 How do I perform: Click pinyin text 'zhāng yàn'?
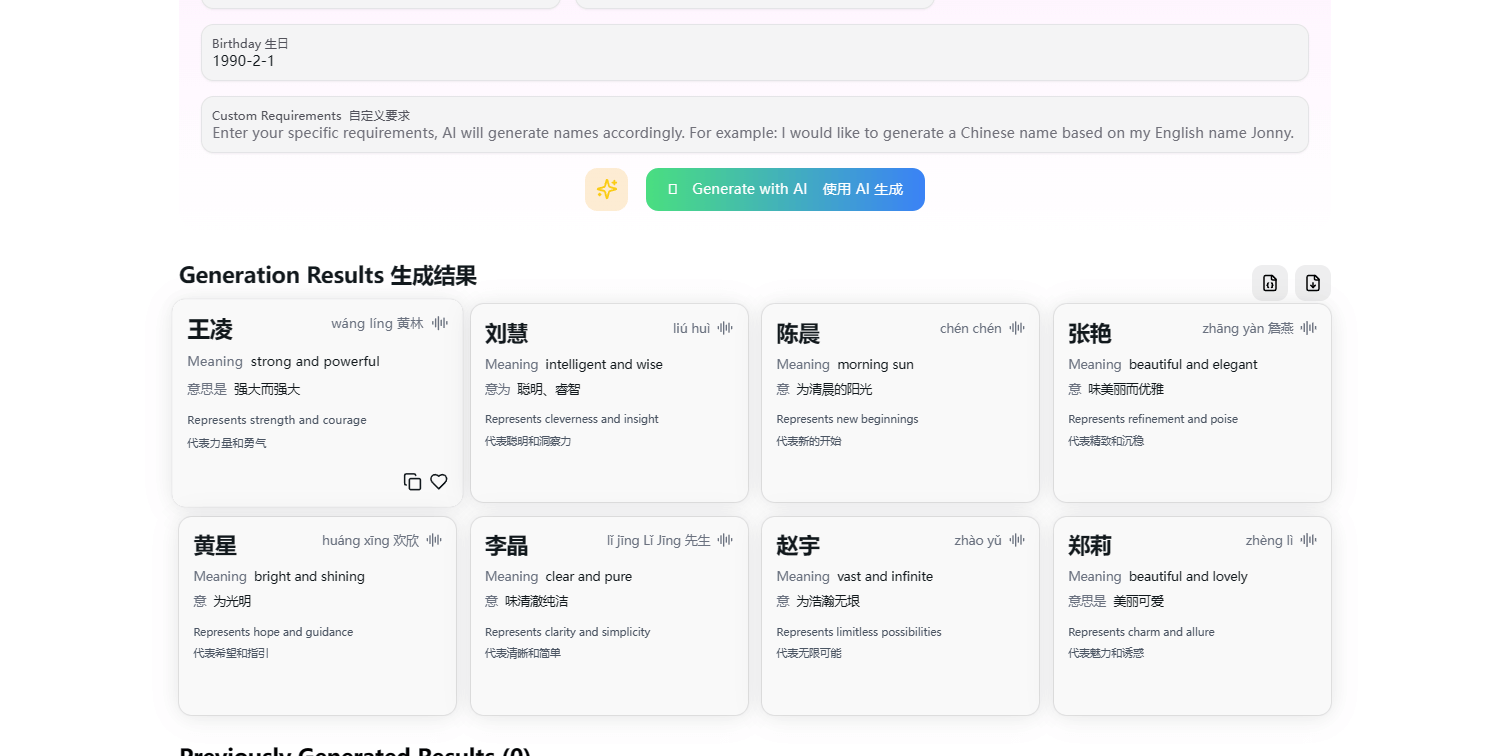point(1233,328)
